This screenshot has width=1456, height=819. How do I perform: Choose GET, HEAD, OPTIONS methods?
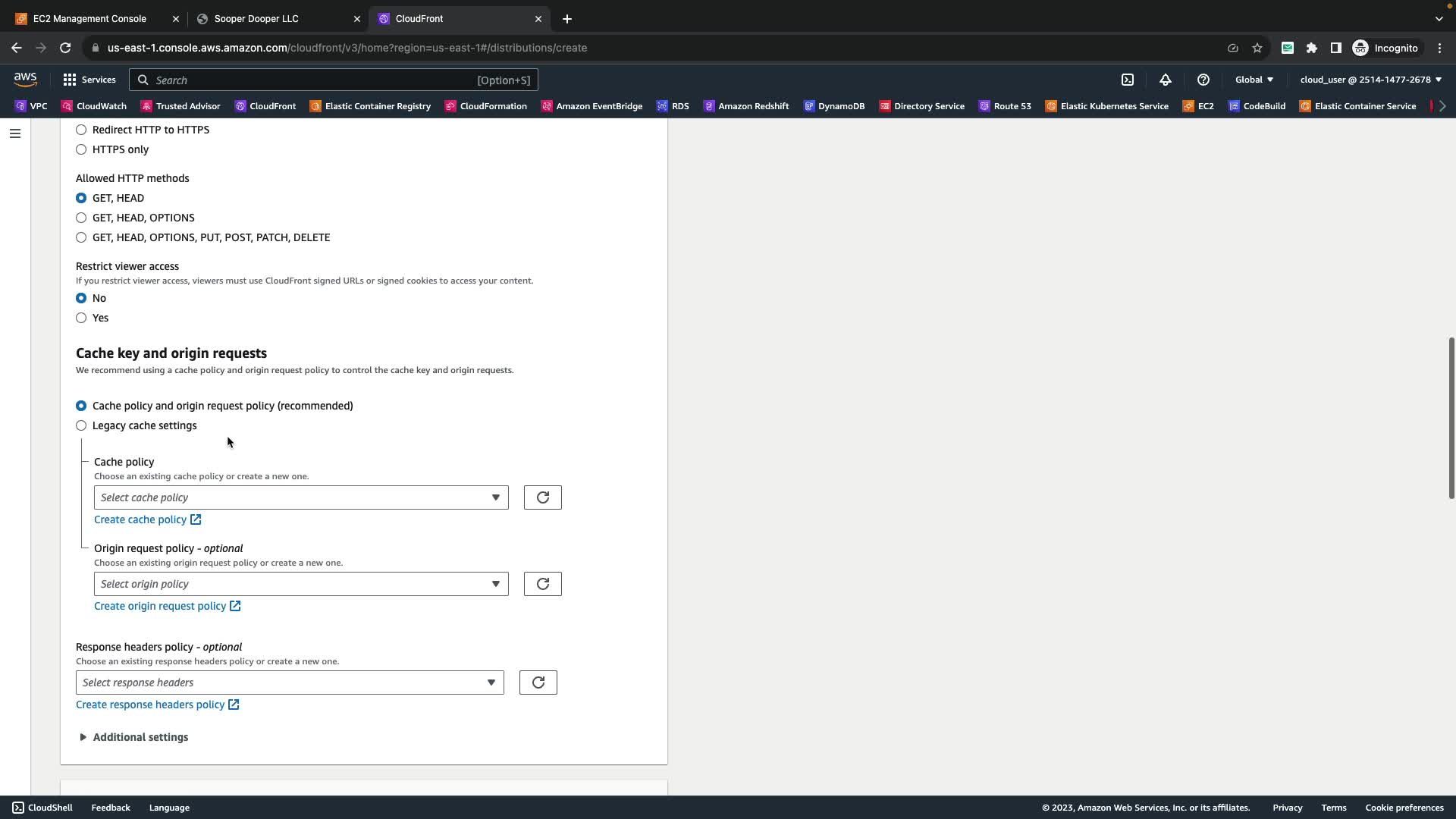pos(81,218)
